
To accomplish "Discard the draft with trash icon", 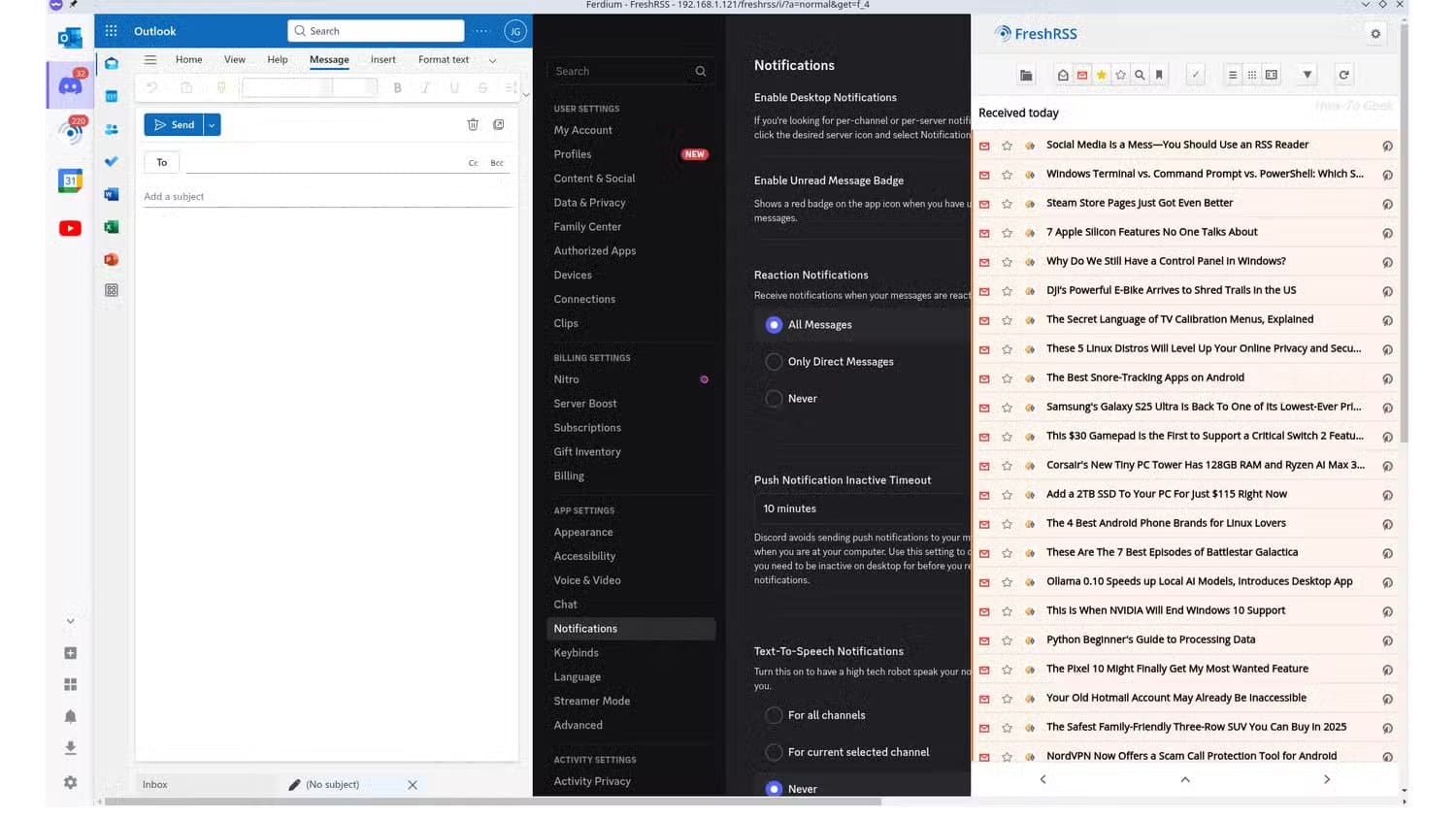I will [473, 124].
